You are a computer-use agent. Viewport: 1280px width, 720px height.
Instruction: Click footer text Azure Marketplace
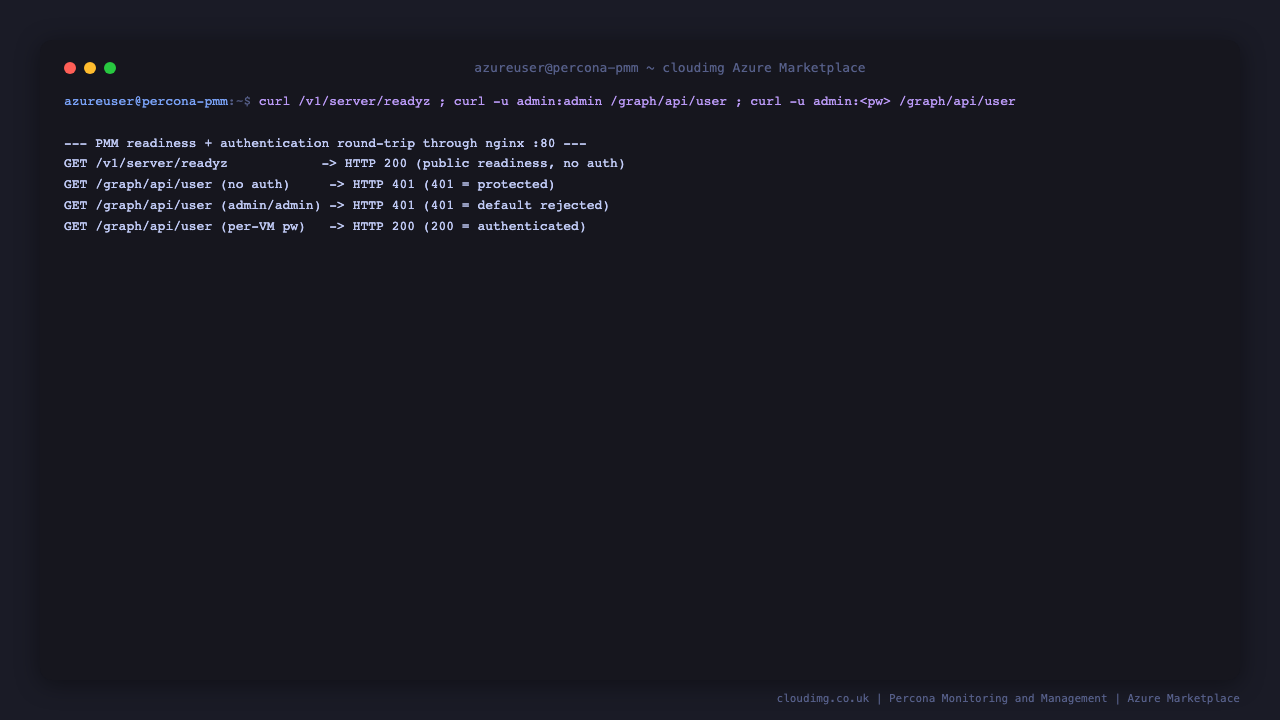[x=1183, y=699]
